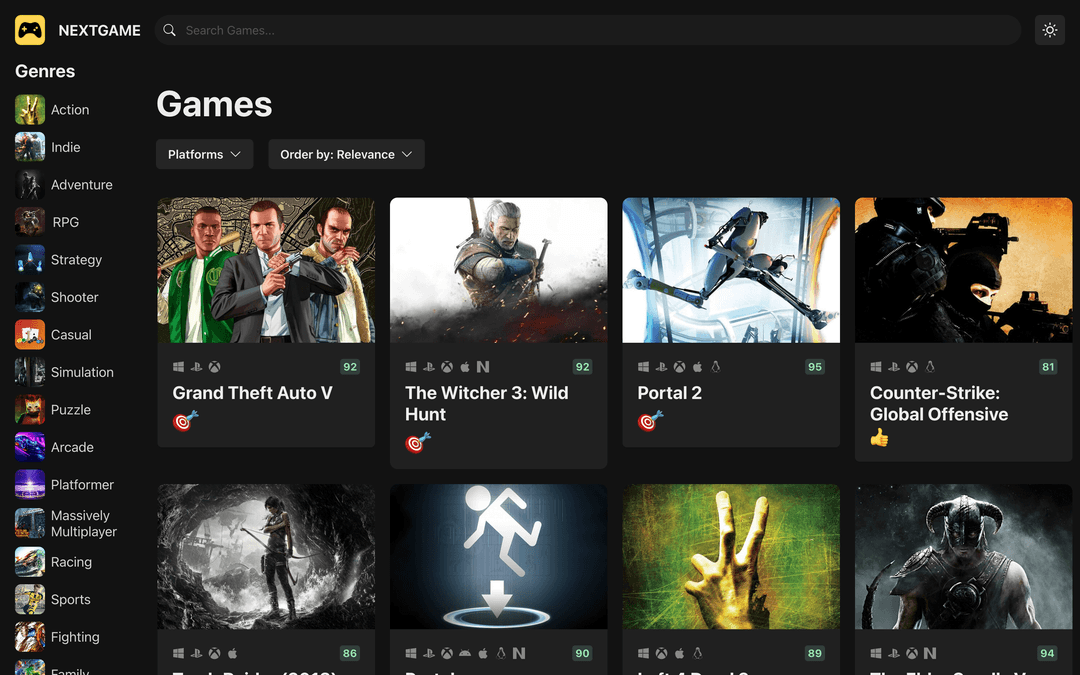Image resolution: width=1080 pixels, height=675 pixels.
Task: Toggle the light/dark color mode
Action: click(x=1049, y=30)
